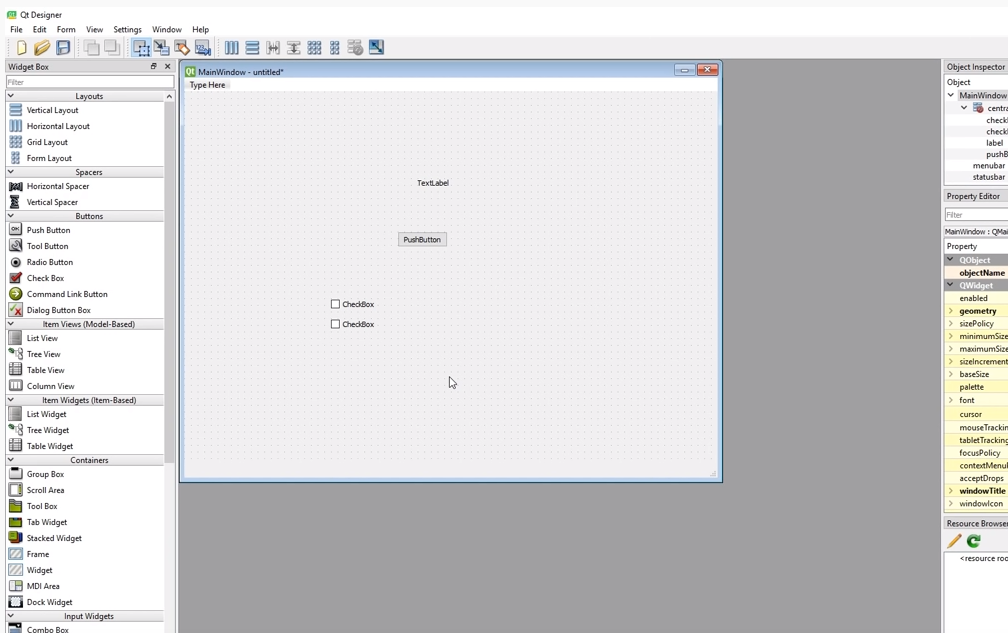This screenshot has width=1008, height=633.
Task: Open the Form menu
Action: coord(66,29)
